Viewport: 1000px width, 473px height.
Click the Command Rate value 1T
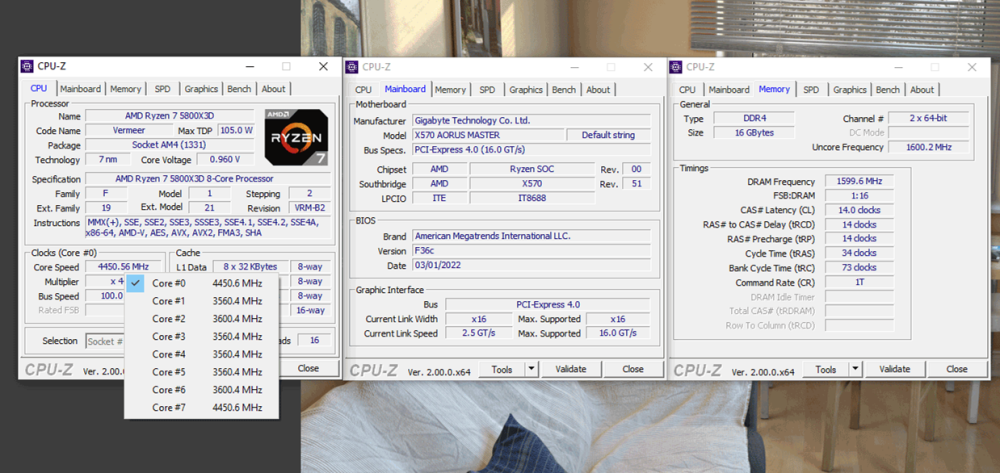(x=859, y=282)
